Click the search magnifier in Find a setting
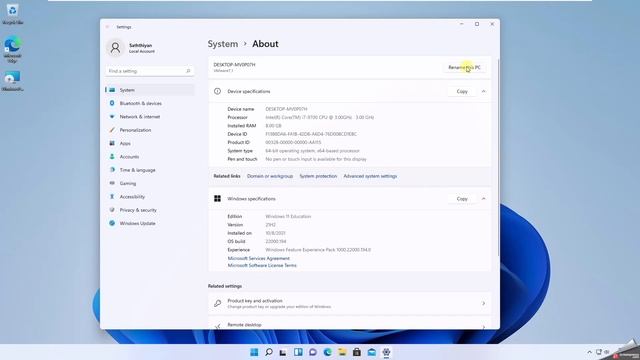This screenshot has width=640, height=360. coord(188,71)
